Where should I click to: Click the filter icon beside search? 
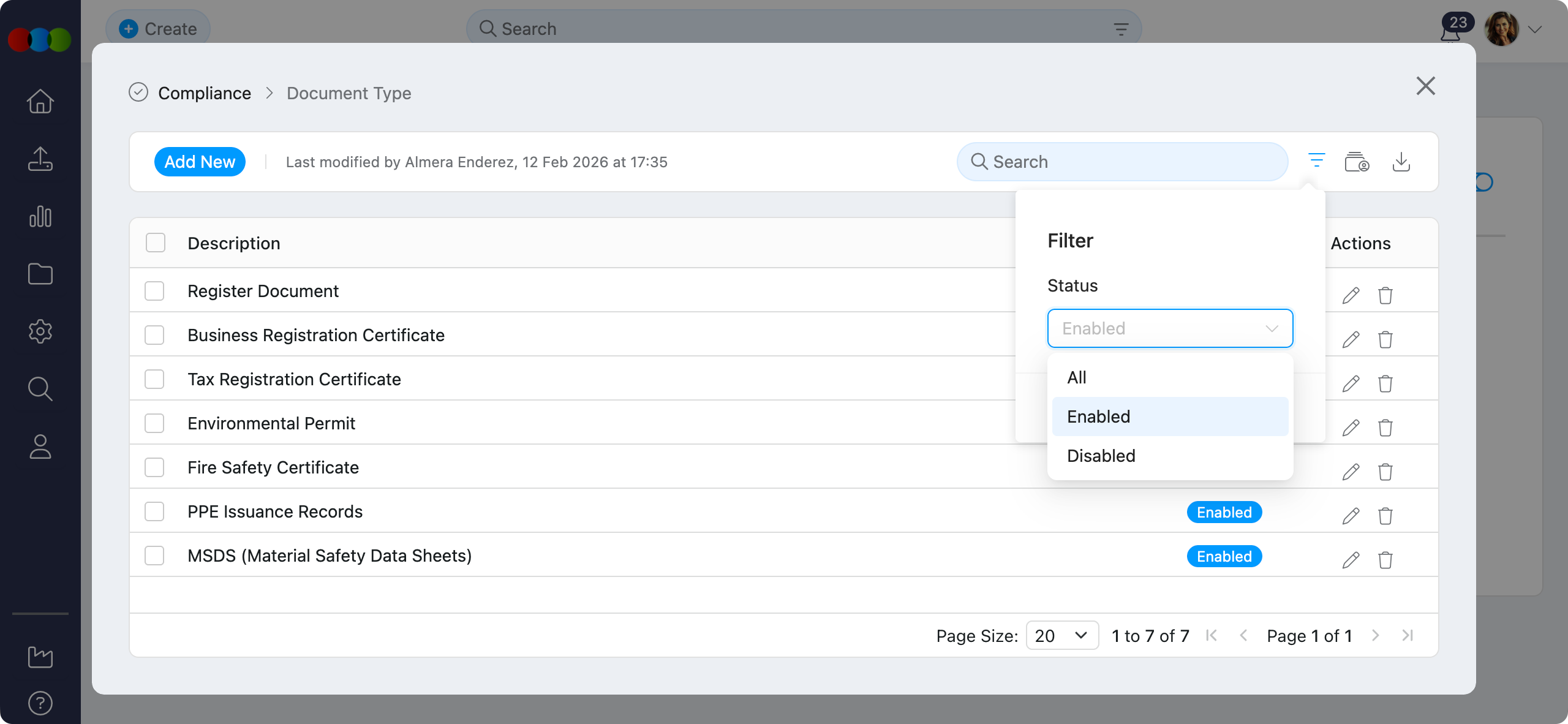pos(1316,162)
